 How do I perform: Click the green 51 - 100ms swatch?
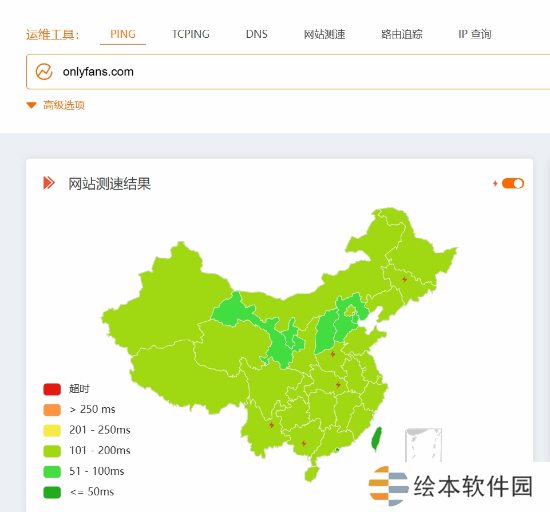[x=52, y=472]
